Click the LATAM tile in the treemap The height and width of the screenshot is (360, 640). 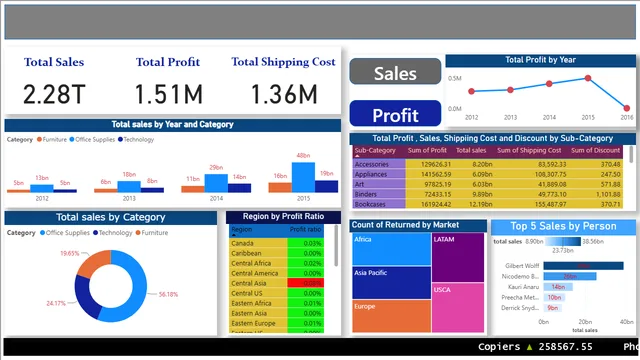point(458,257)
